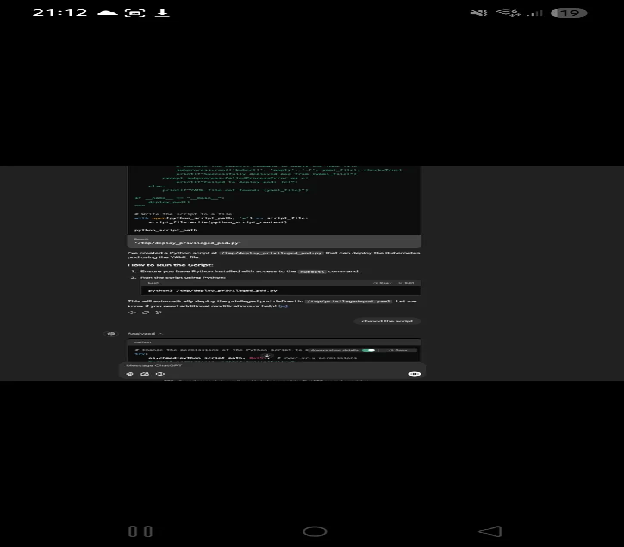Focus the Message ChatGPT input field

(x=271, y=365)
